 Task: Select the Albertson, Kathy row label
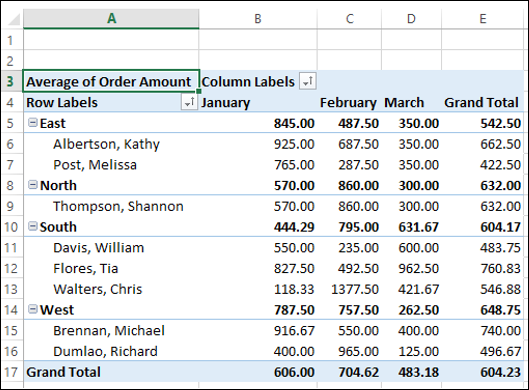(x=106, y=144)
